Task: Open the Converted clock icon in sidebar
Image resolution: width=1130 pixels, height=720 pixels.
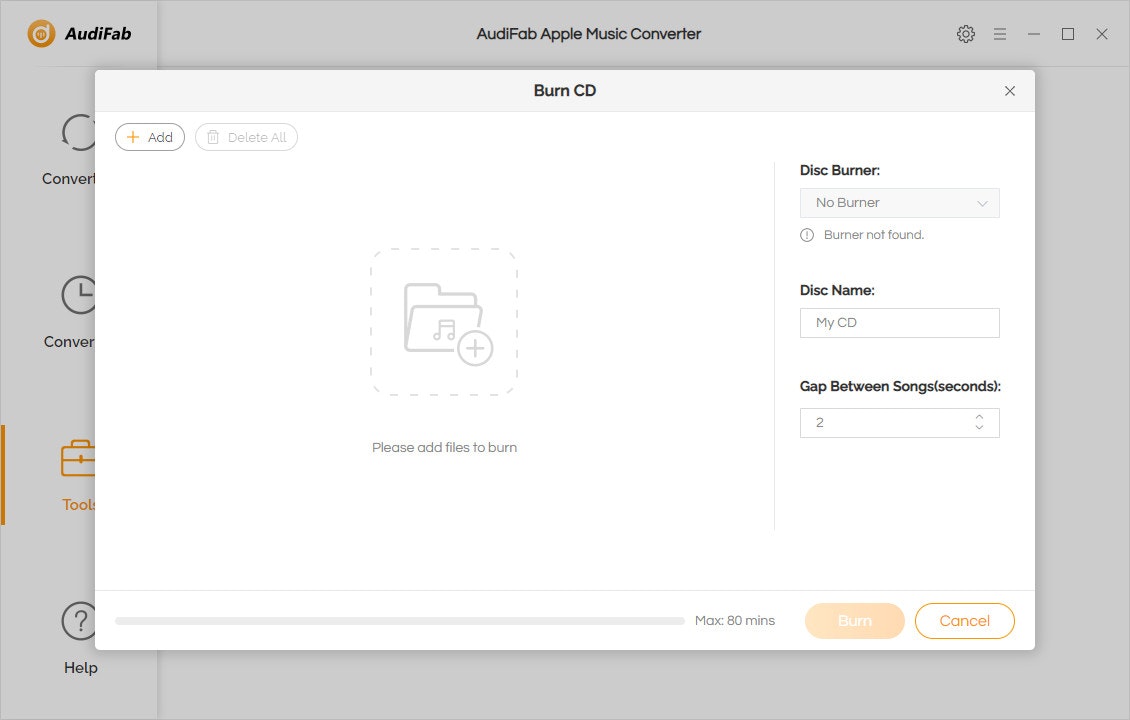Action: tap(79, 295)
